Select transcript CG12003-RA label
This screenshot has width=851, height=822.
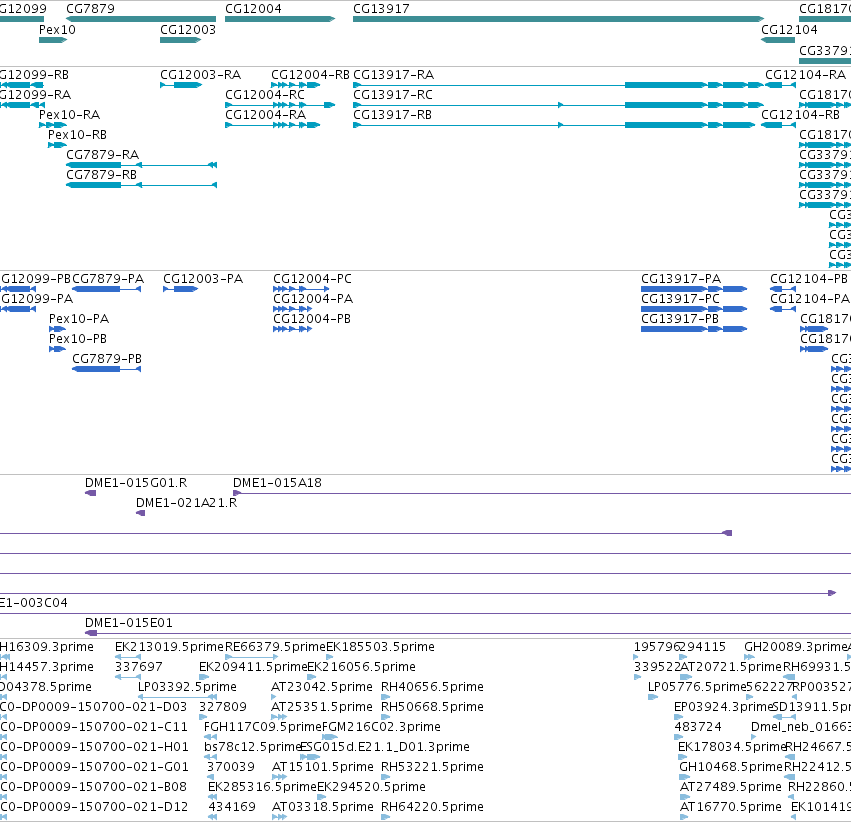click(200, 75)
